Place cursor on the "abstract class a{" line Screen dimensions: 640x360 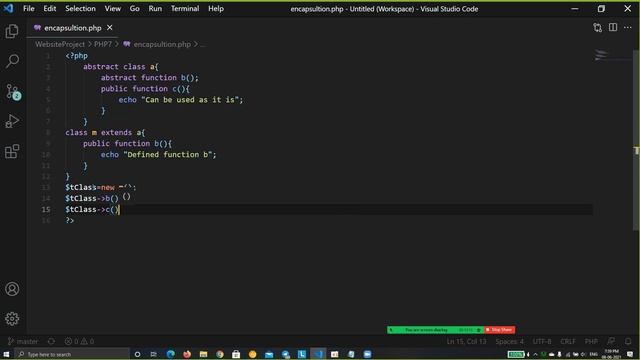click(x=121, y=67)
